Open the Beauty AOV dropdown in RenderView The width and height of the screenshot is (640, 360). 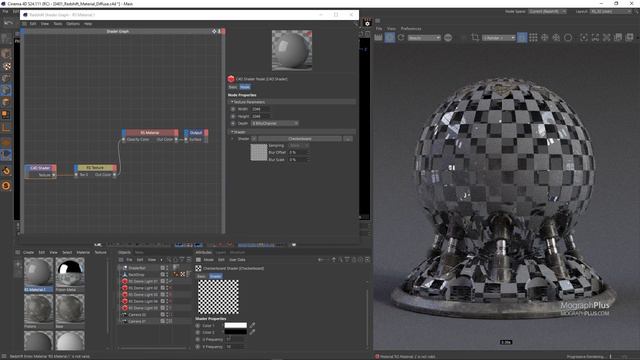[x=424, y=38]
